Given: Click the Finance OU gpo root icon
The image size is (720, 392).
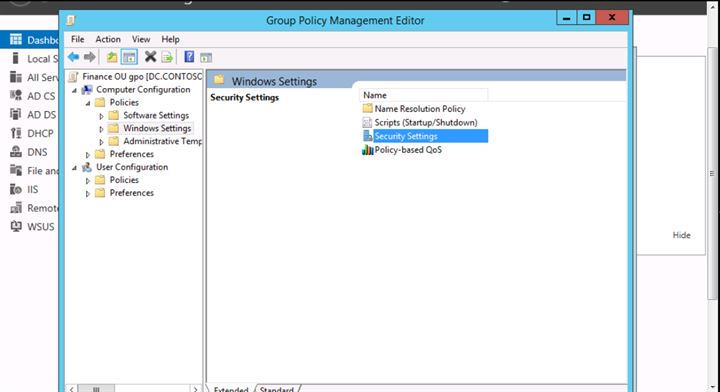Looking at the screenshot, I should pos(73,77).
